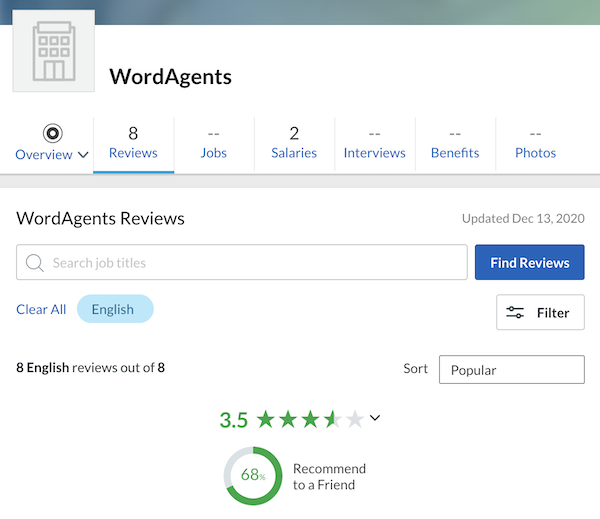600x519 pixels.
Task: Click the Clear All link
Action: (41, 309)
